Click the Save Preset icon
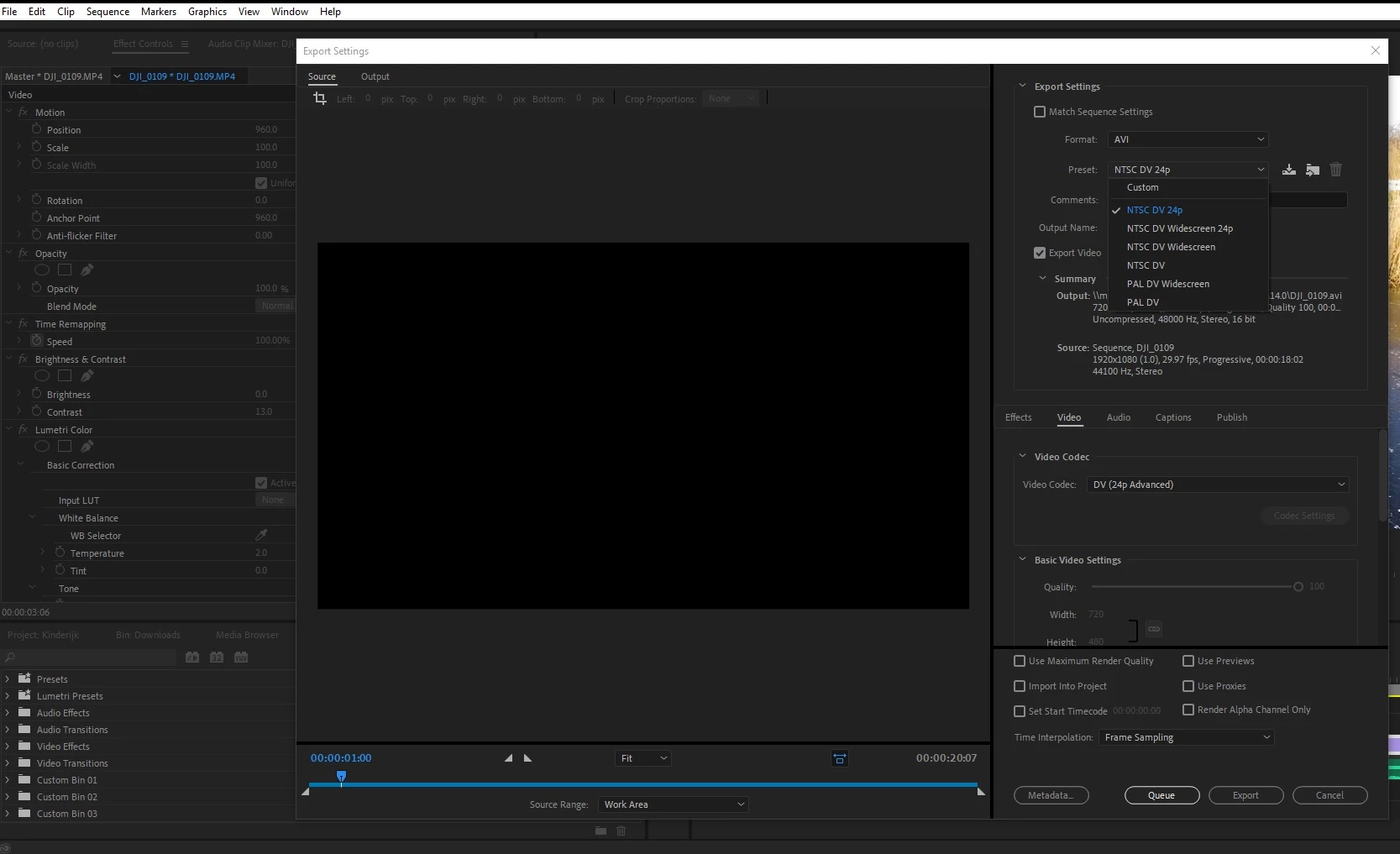1400x854 pixels. pos(1289,170)
